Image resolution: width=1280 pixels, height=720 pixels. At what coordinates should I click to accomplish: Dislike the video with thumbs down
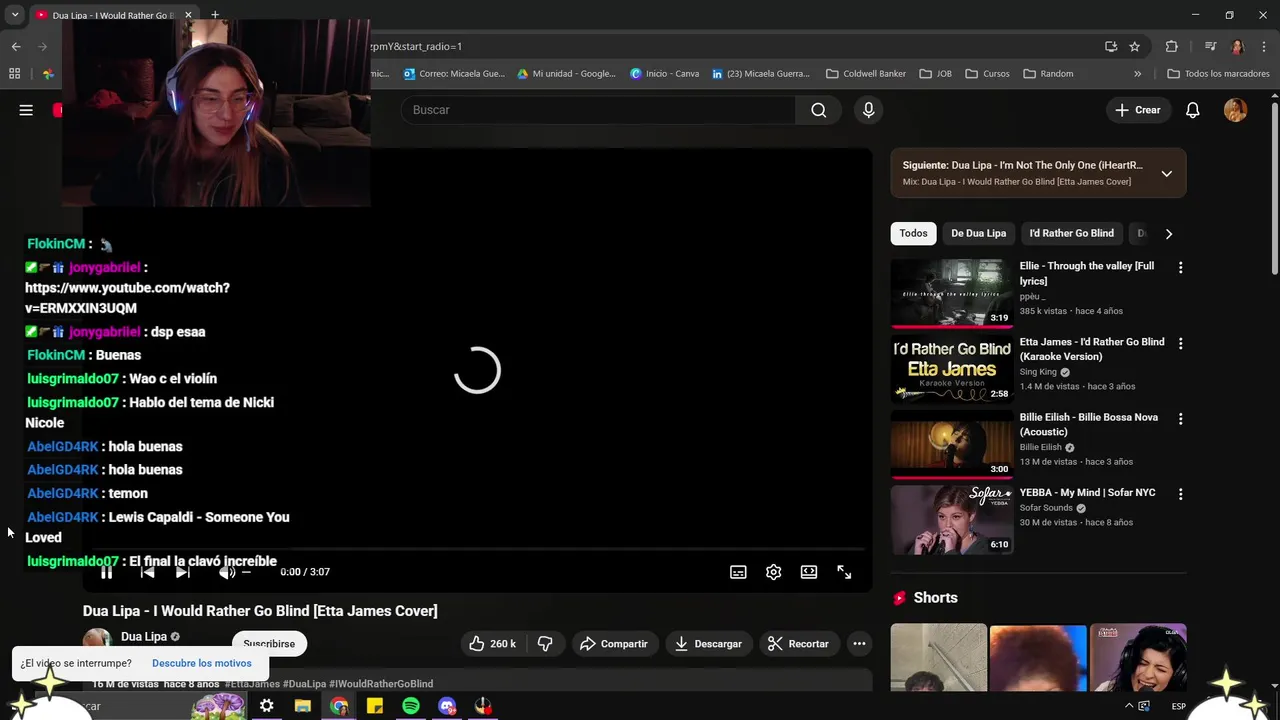[x=546, y=644]
